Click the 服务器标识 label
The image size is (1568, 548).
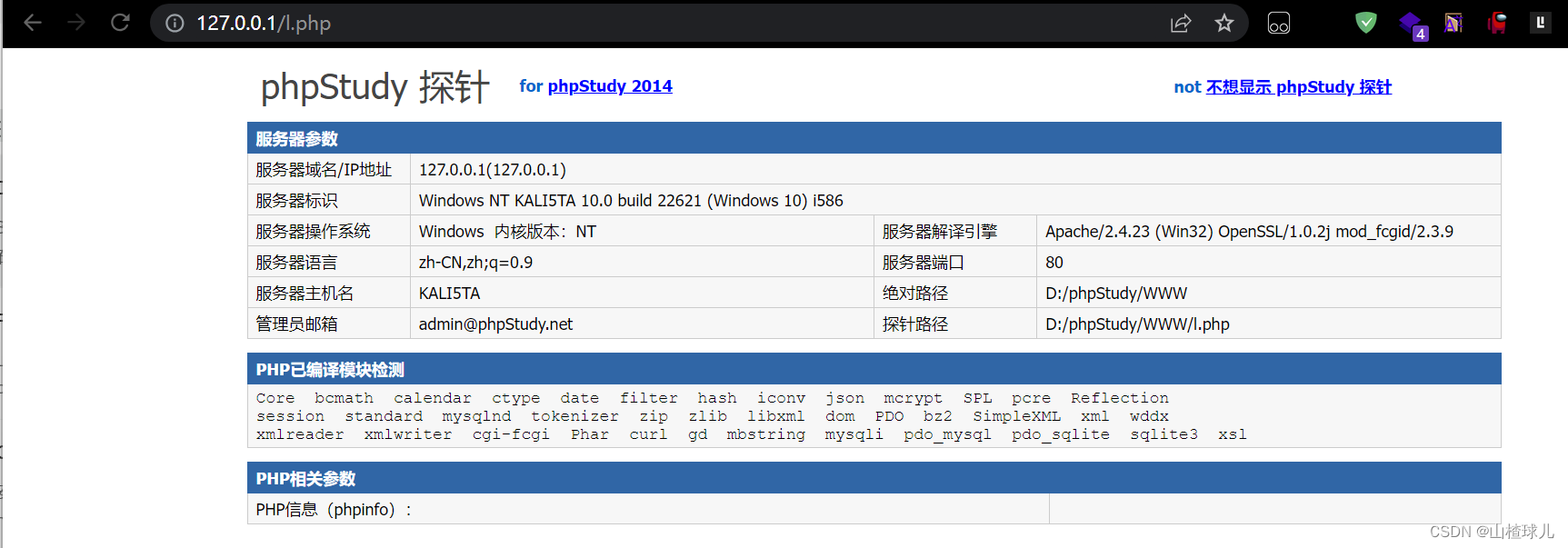pyautogui.click(x=296, y=201)
